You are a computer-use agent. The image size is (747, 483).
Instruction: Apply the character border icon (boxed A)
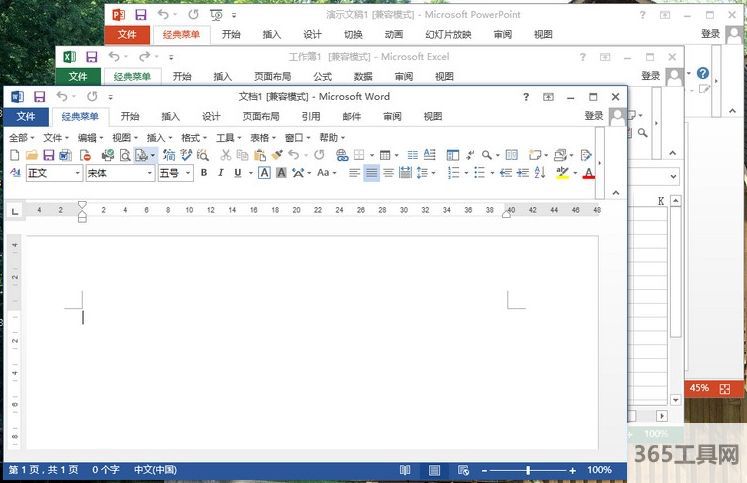click(x=264, y=172)
